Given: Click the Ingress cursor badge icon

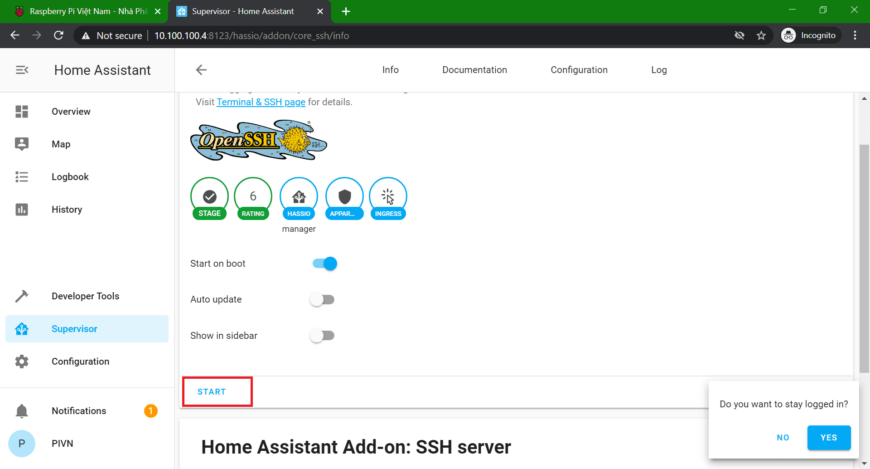Looking at the screenshot, I should (x=388, y=197).
